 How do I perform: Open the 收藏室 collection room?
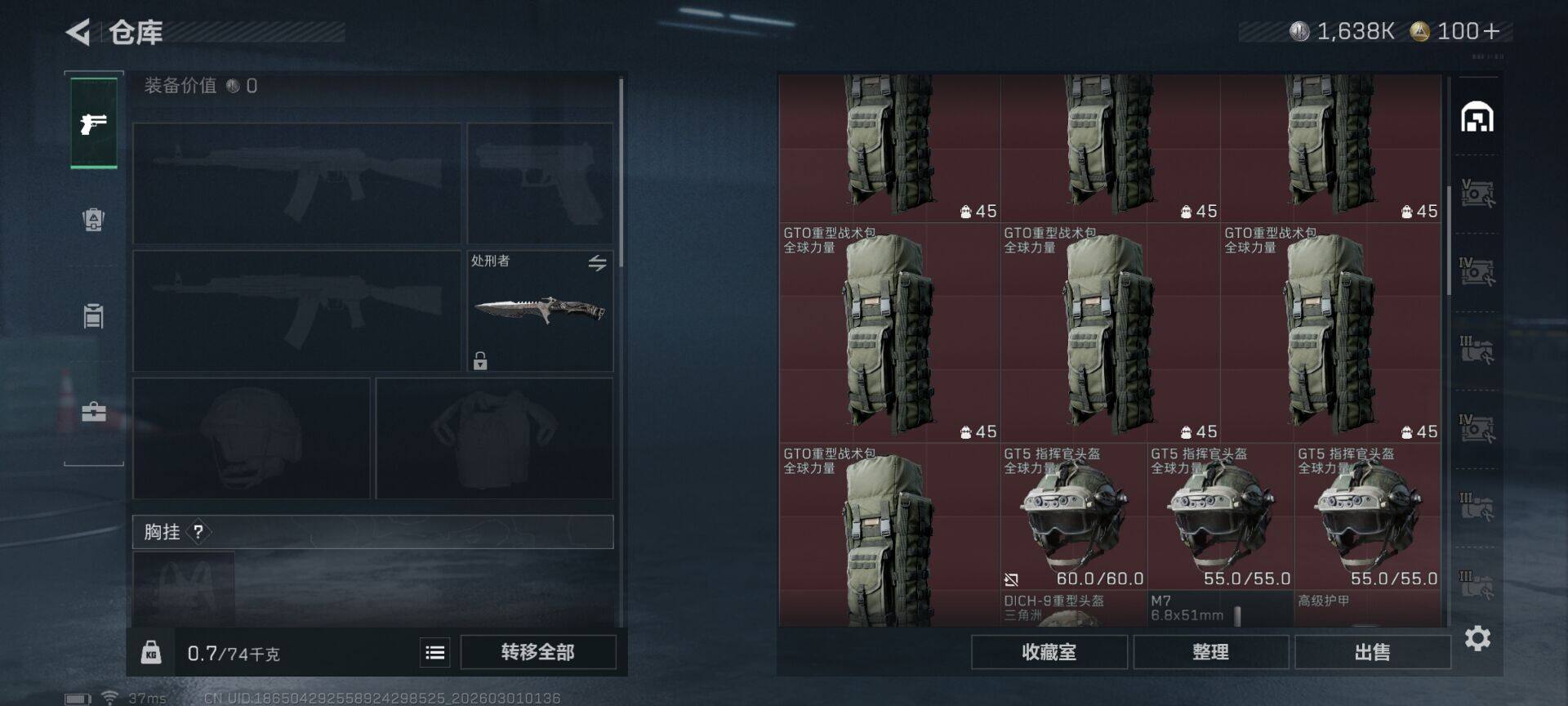pos(1049,652)
